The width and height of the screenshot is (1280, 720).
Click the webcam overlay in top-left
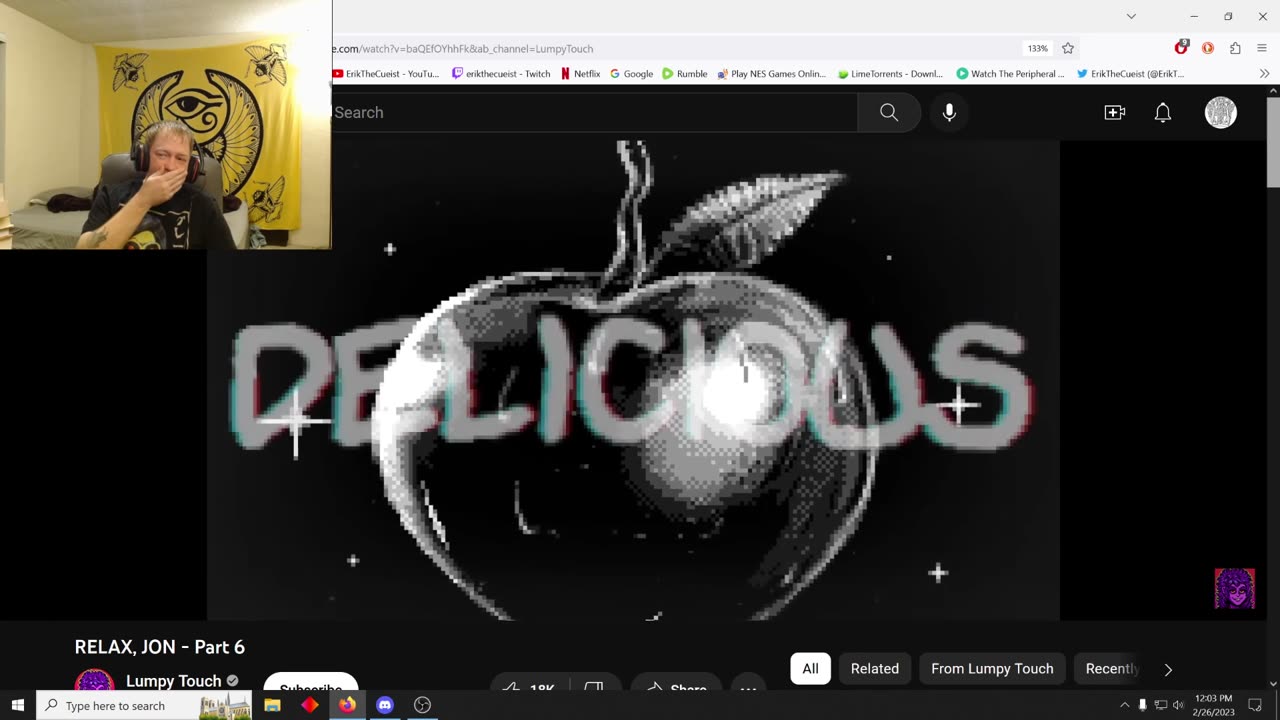pos(165,124)
